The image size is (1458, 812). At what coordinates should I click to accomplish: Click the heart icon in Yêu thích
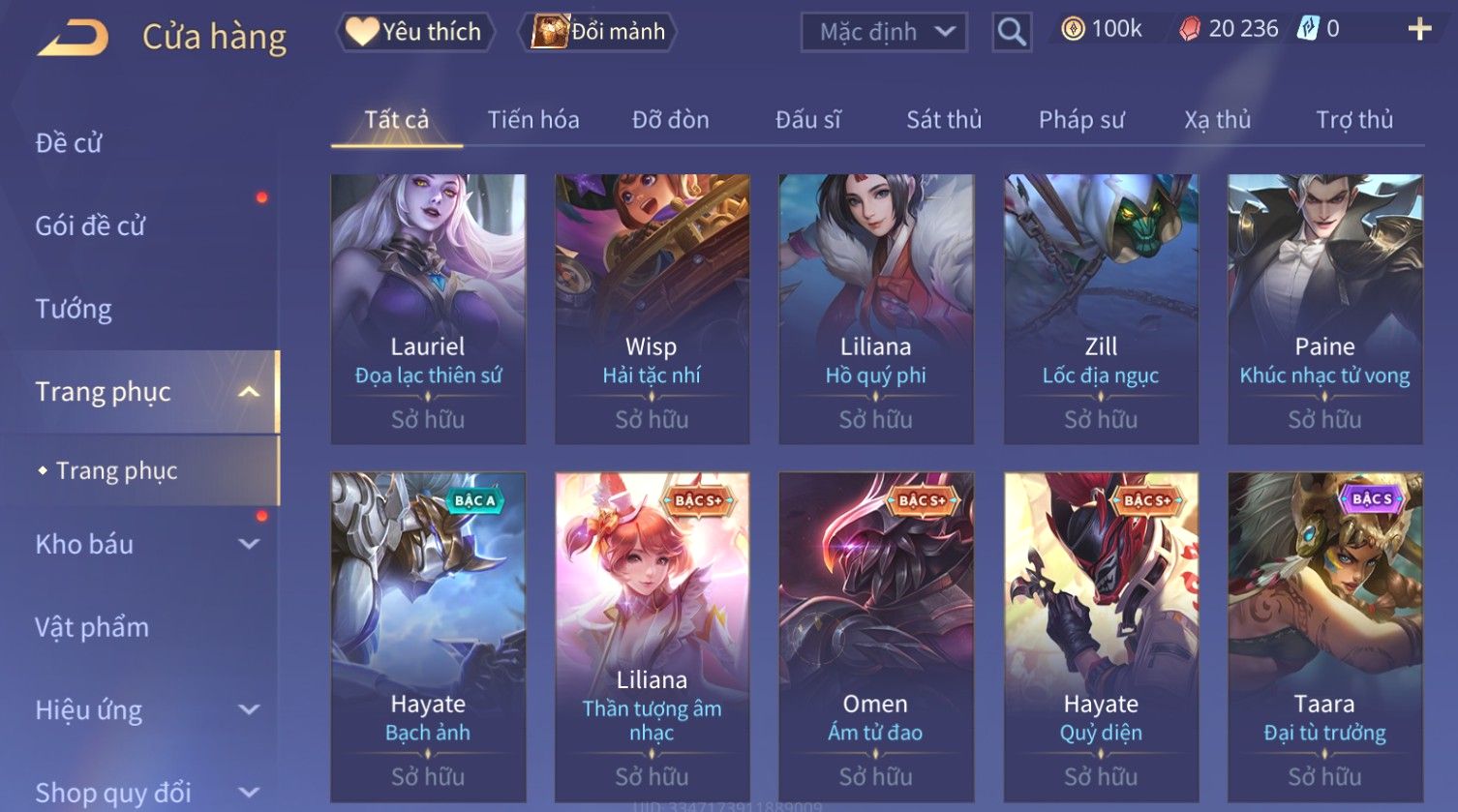pos(362,32)
